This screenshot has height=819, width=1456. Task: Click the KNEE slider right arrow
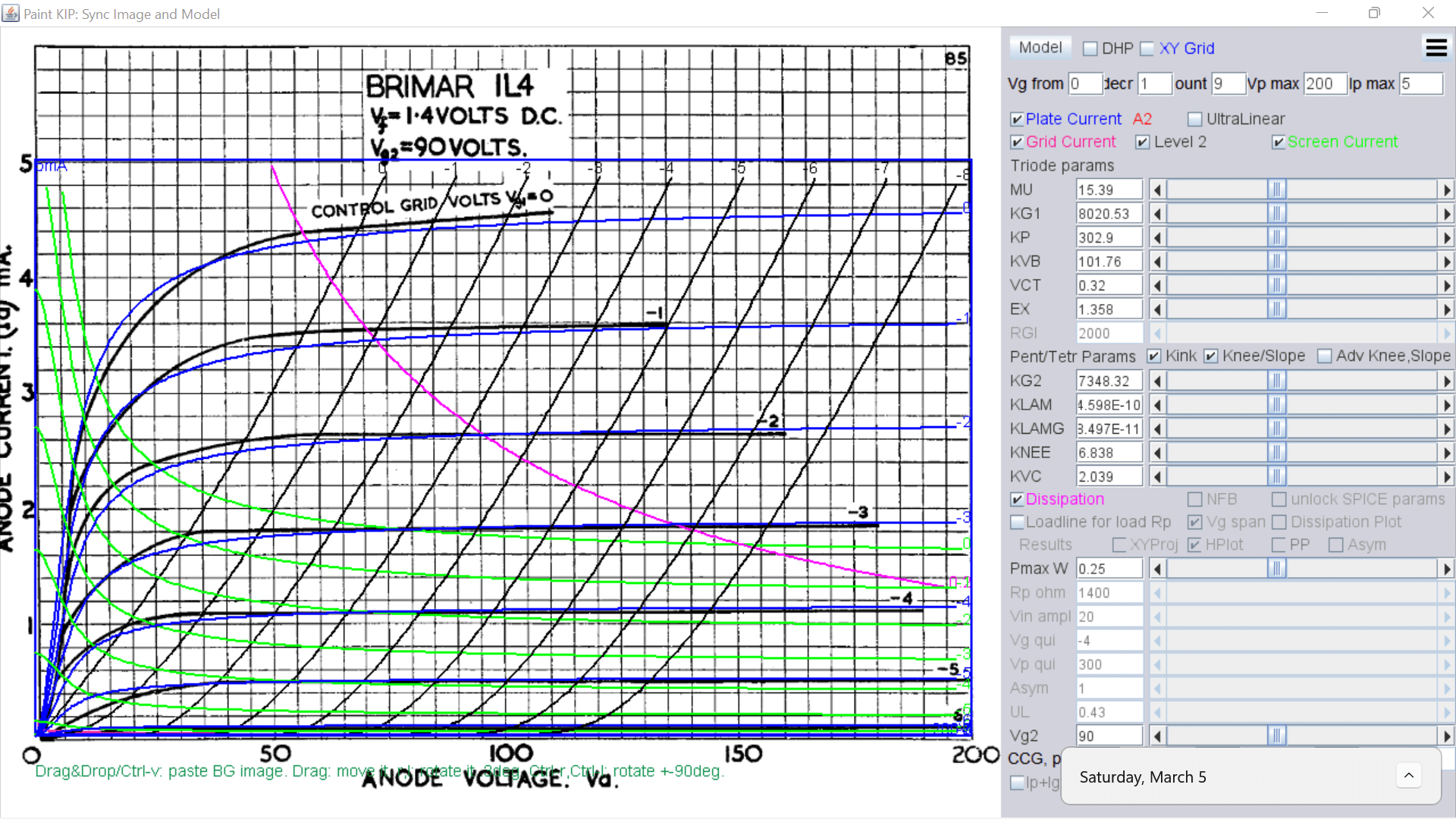1446,453
